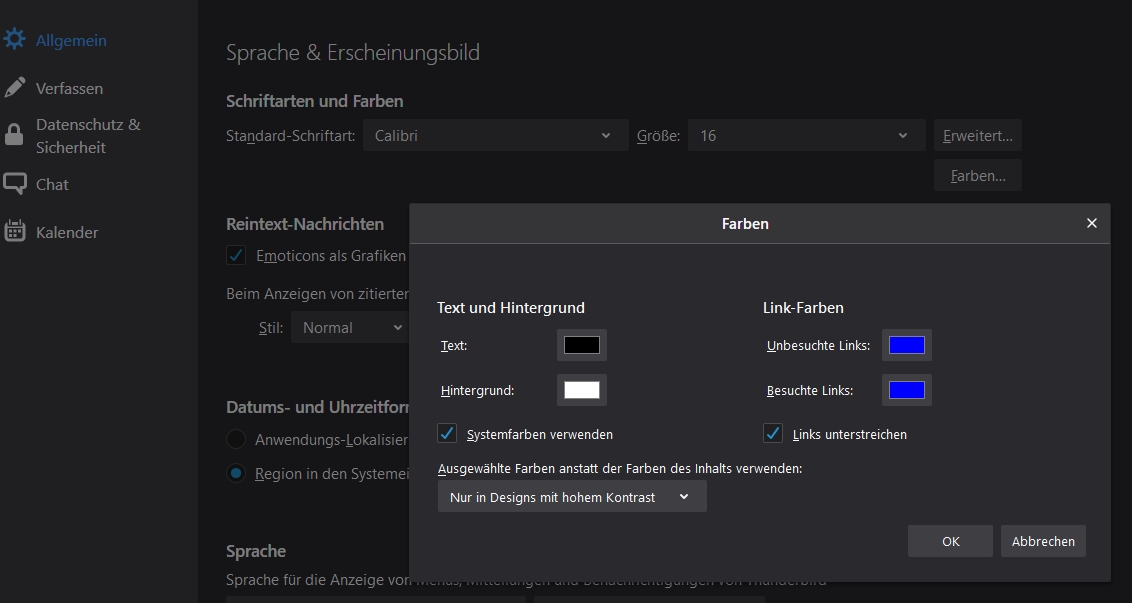
Task: Toggle Systemfarben verwenden checkbox
Action: [448, 434]
